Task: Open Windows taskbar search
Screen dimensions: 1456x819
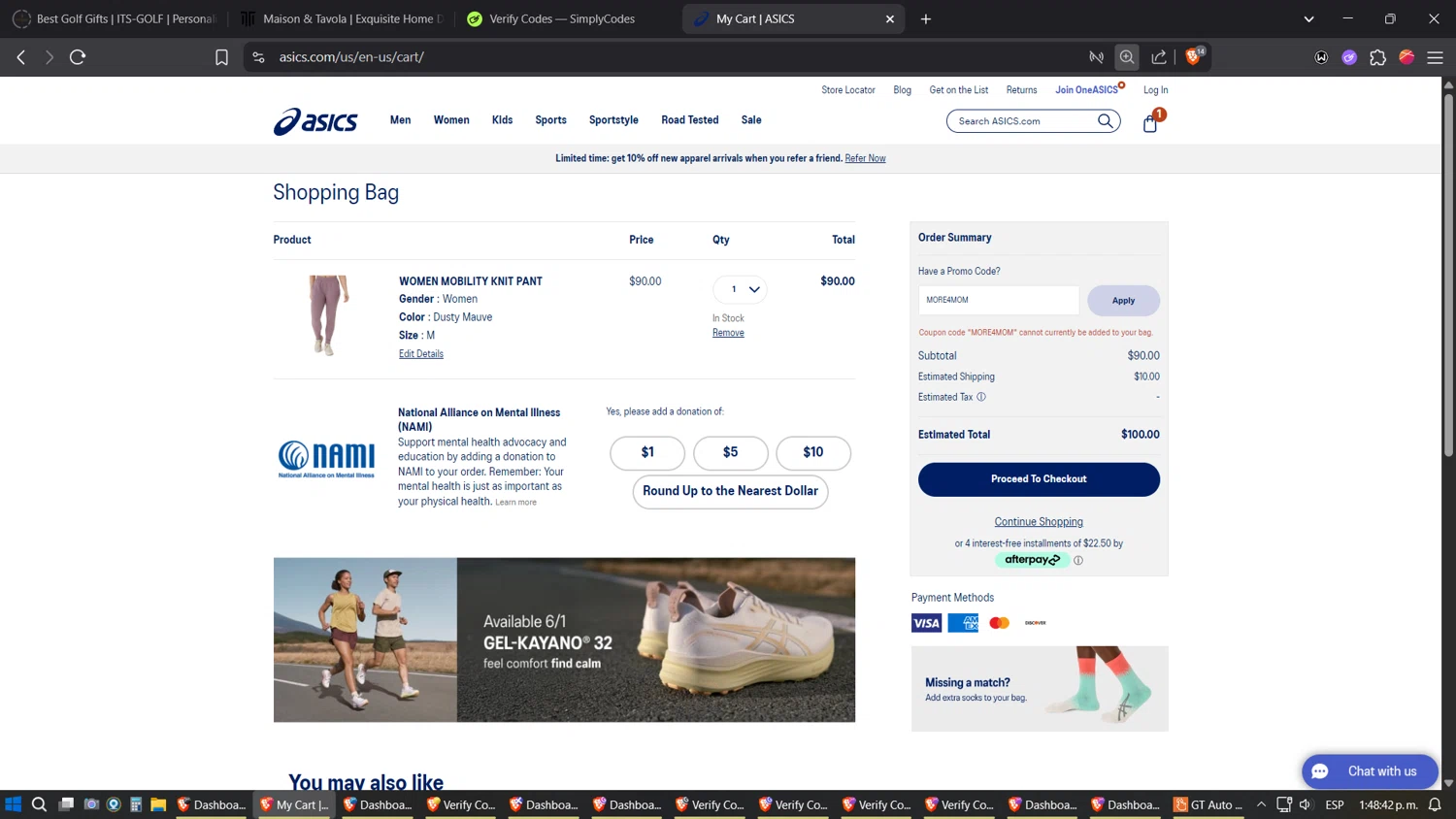Action: tap(39, 804)
